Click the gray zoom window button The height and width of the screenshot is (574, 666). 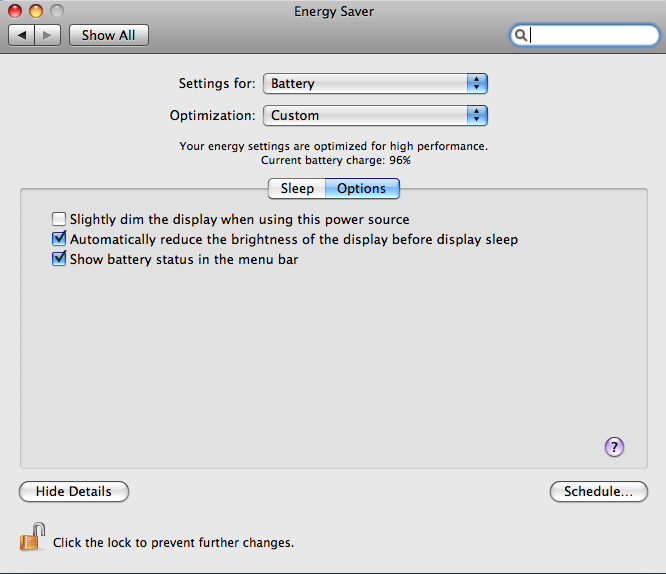coord(56,11)
